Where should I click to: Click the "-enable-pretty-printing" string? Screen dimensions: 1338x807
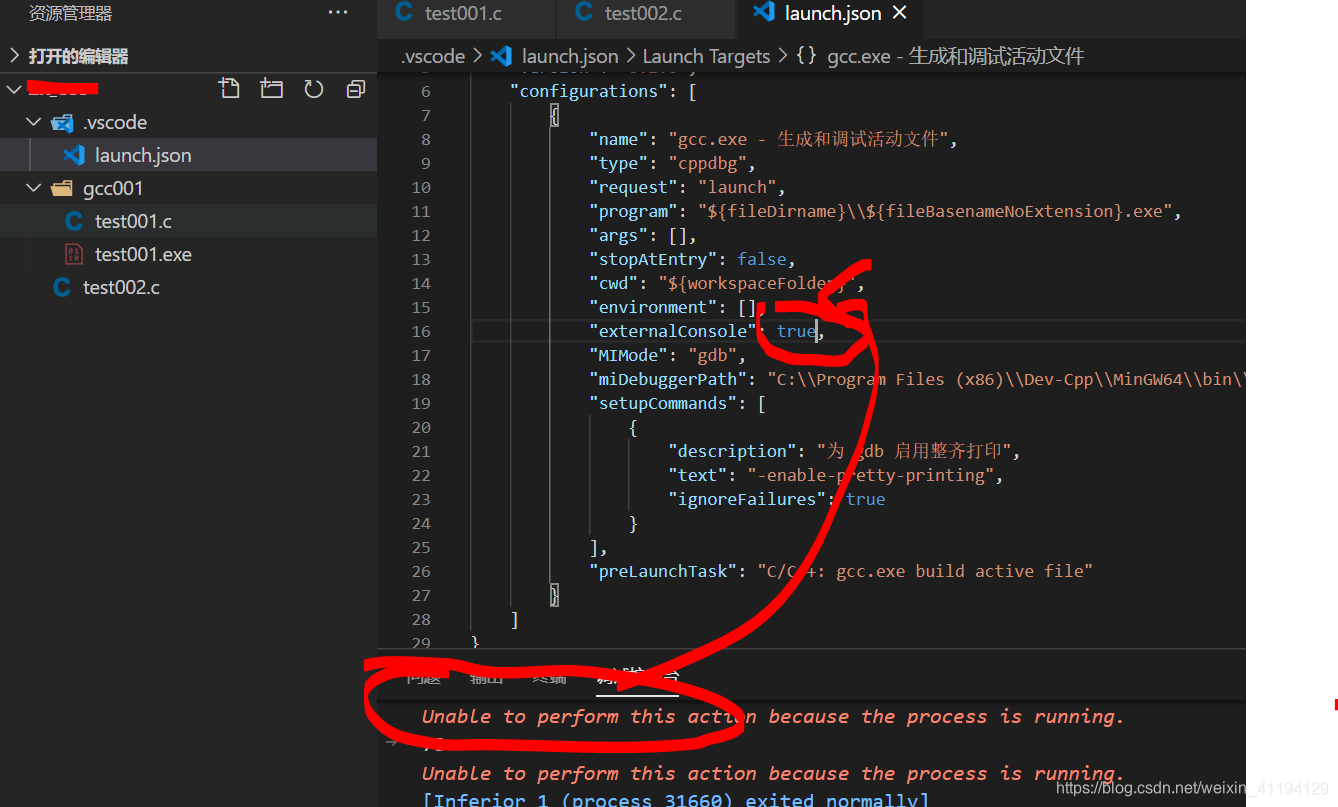[x=871, y=475]
